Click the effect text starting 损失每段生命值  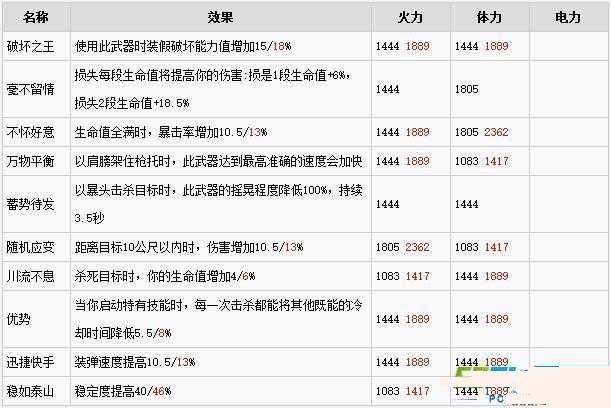[212, 89]
